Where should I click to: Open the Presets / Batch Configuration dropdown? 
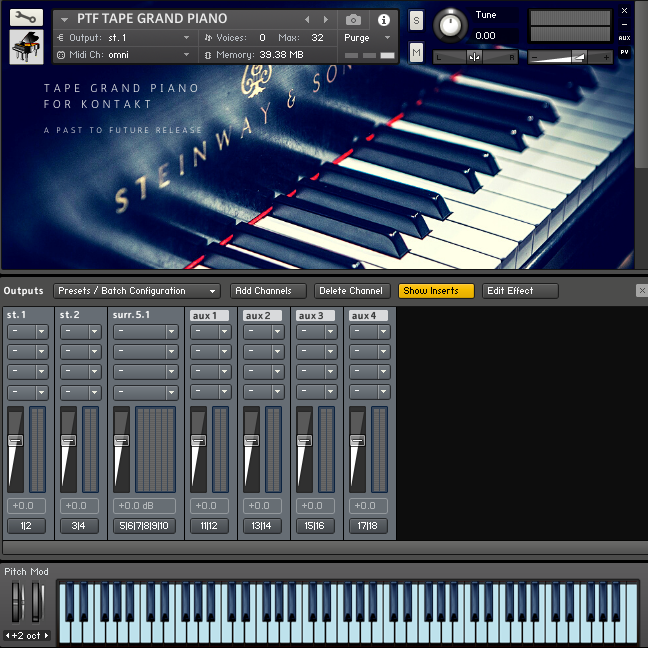pyautogui.click(x=136, y=291)
